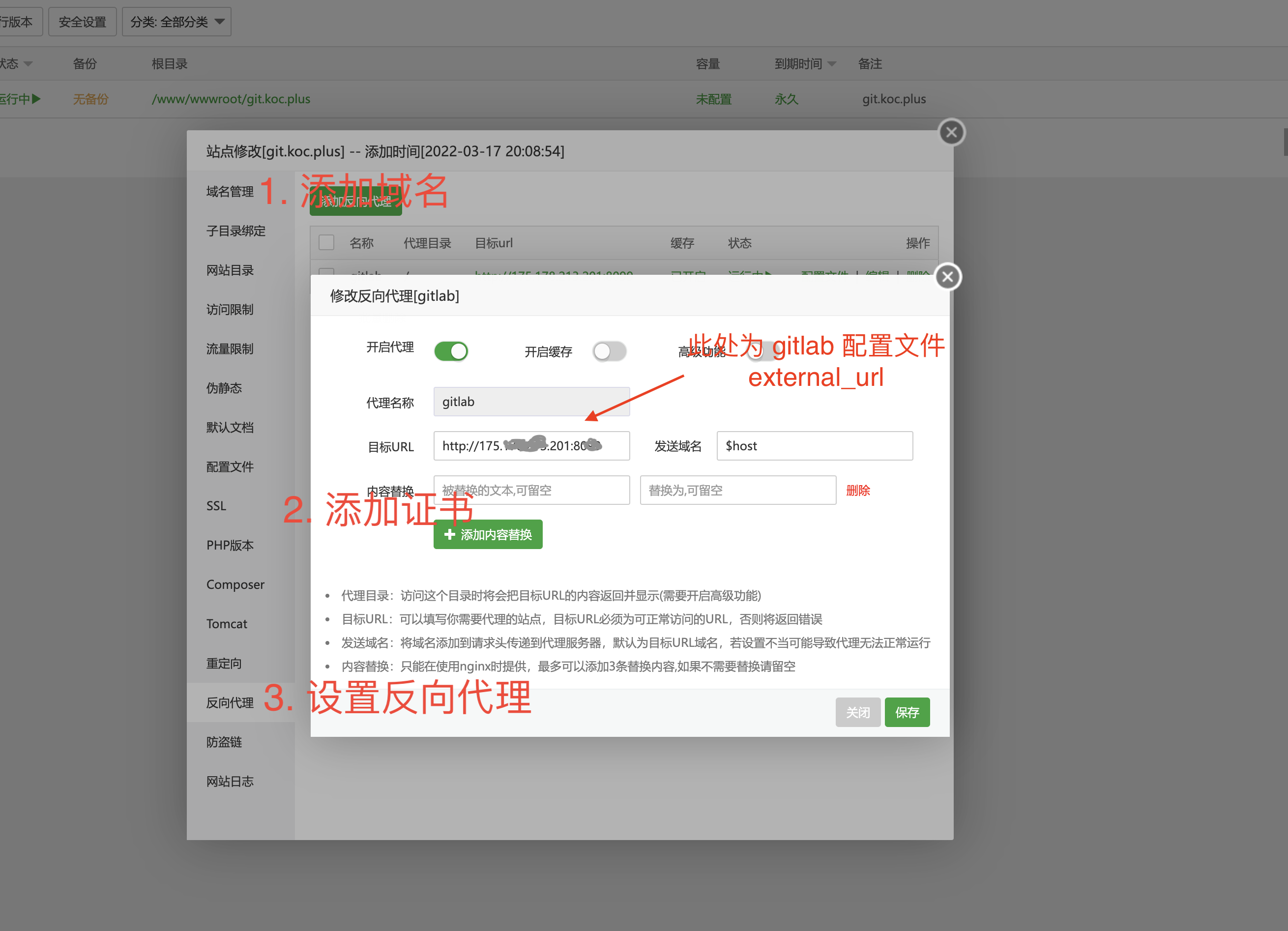Open the 流量限制 tab

[x=230, y=349]
